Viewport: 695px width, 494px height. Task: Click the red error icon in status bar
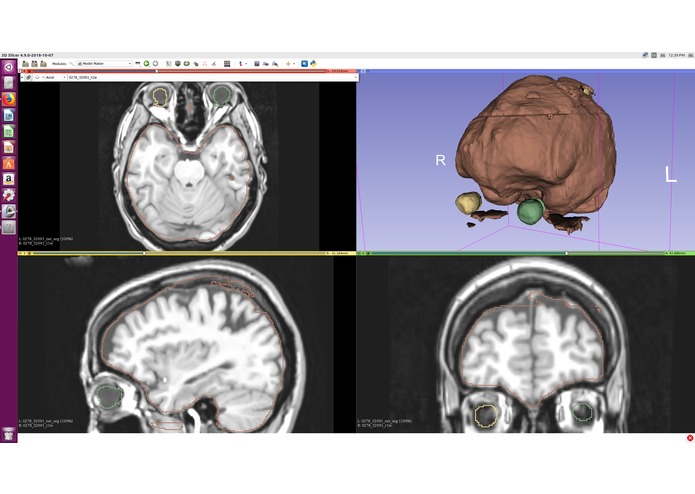(x=690, y=438)
